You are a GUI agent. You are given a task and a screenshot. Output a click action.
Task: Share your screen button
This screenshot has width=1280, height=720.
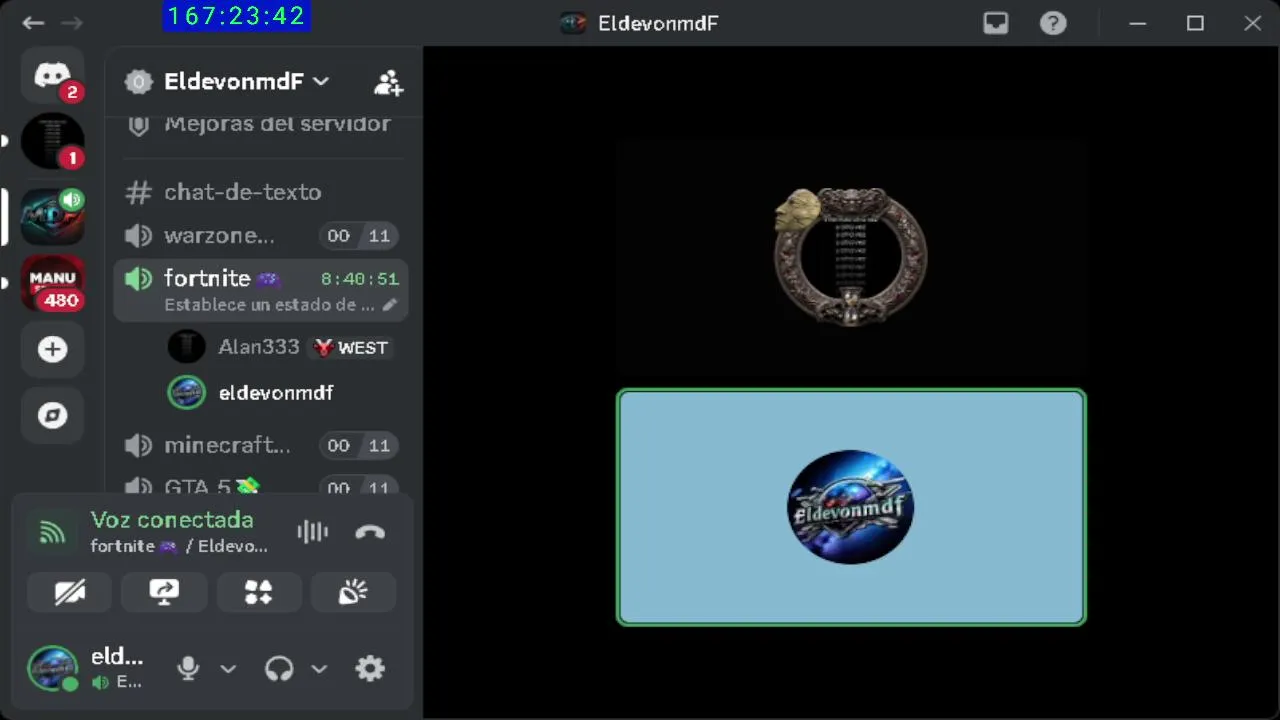pyautogui.click(x=164, y=592)
